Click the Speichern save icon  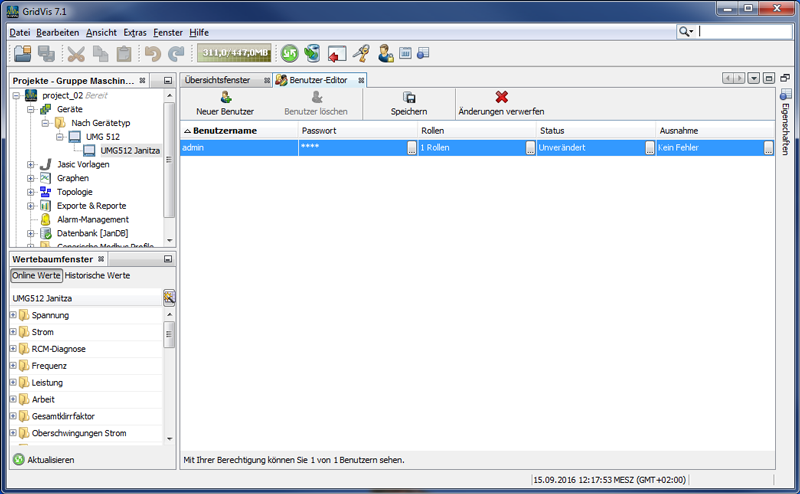coord(409,98)
